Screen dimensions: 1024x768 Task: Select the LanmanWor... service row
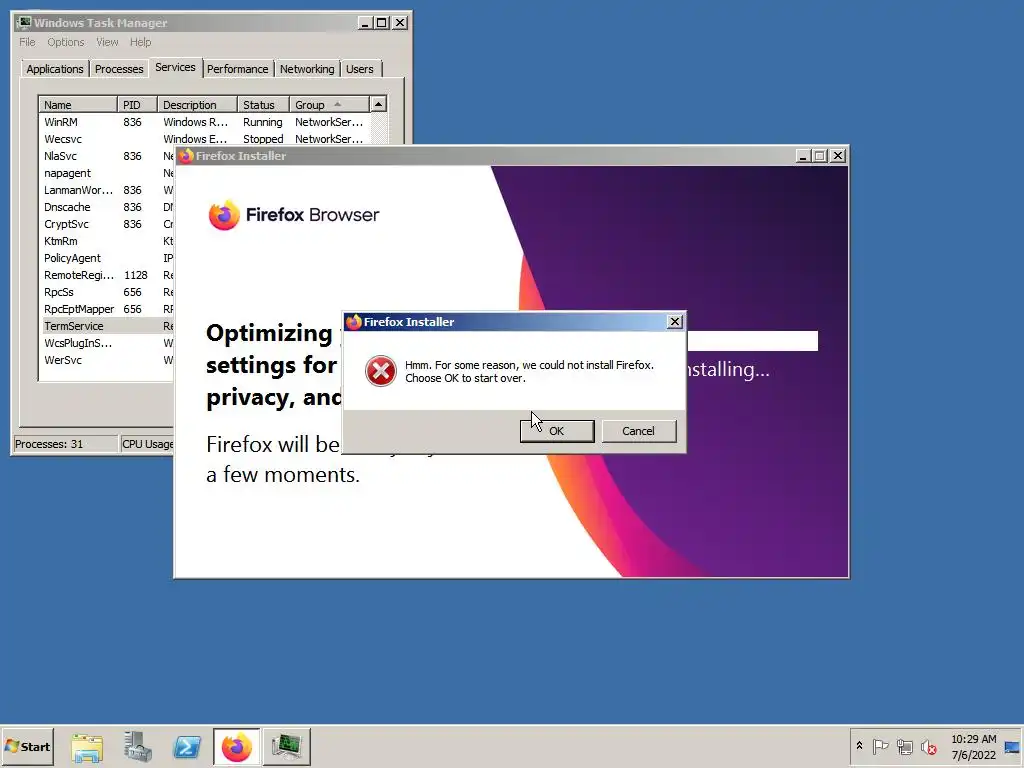[108, 190]
